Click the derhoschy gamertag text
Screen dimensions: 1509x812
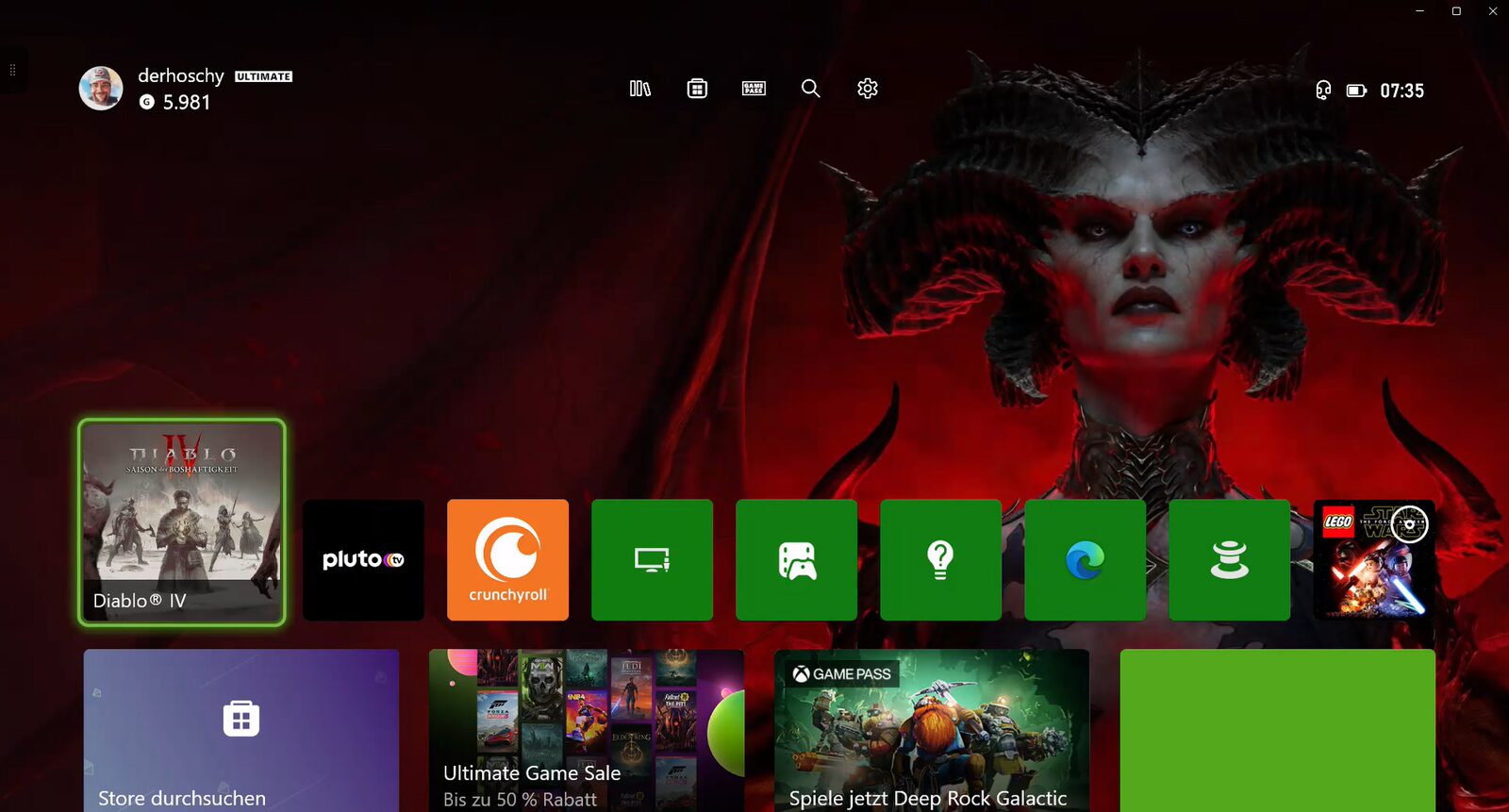click(181, 75)
